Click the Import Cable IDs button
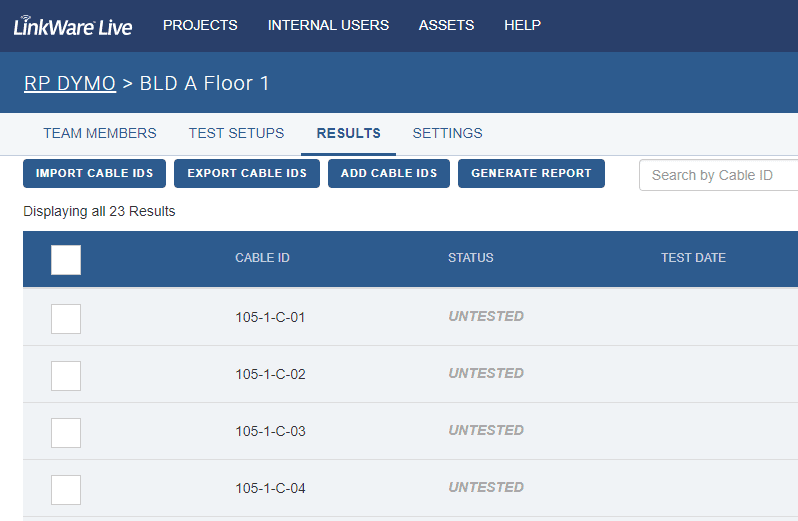The height and width of the screenshot is (521, 798). [x=94, y=173]
